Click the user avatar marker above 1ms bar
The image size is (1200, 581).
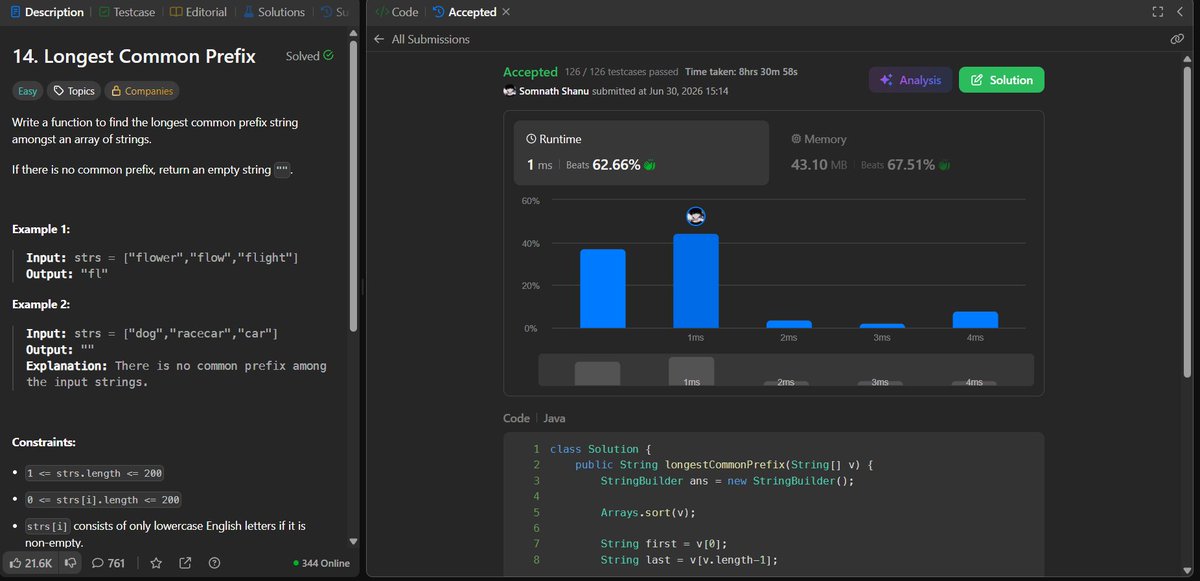(x=696, y=216)
